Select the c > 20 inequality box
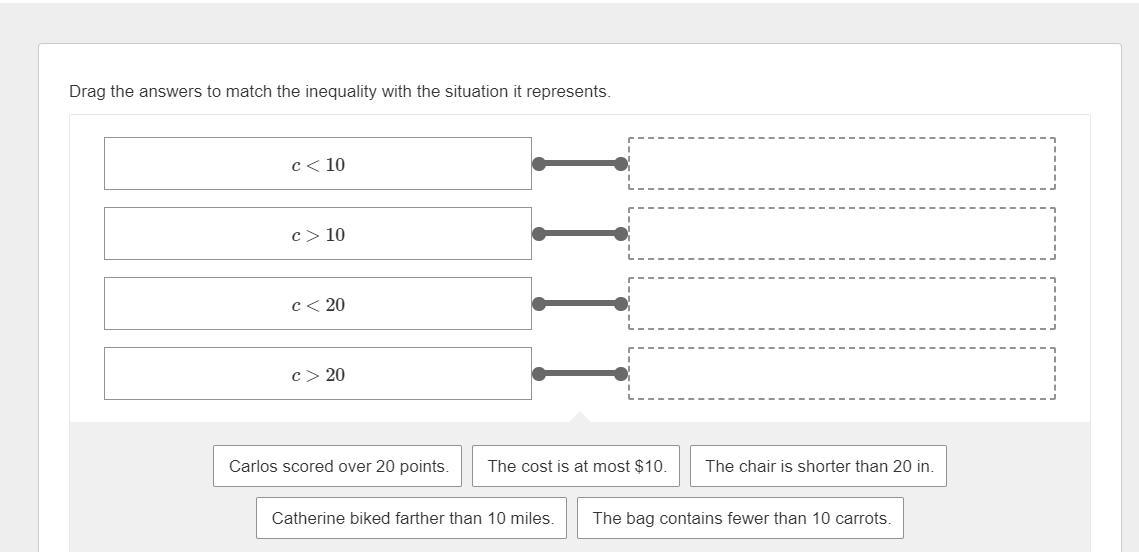 [318, 374]
